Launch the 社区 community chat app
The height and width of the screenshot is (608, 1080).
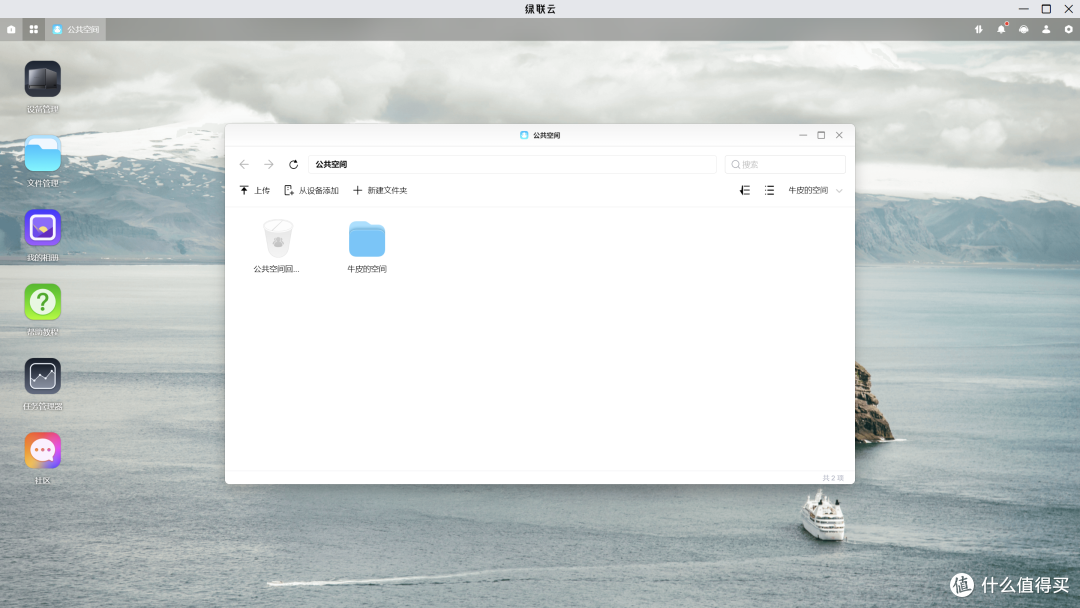[43, 451]
